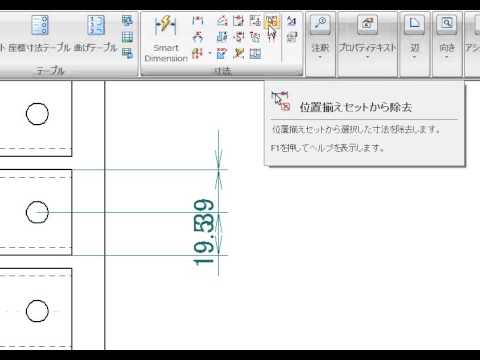Click the gray icon below the purple arrow icon
The image size is (480, 360).
coord(292,37)
